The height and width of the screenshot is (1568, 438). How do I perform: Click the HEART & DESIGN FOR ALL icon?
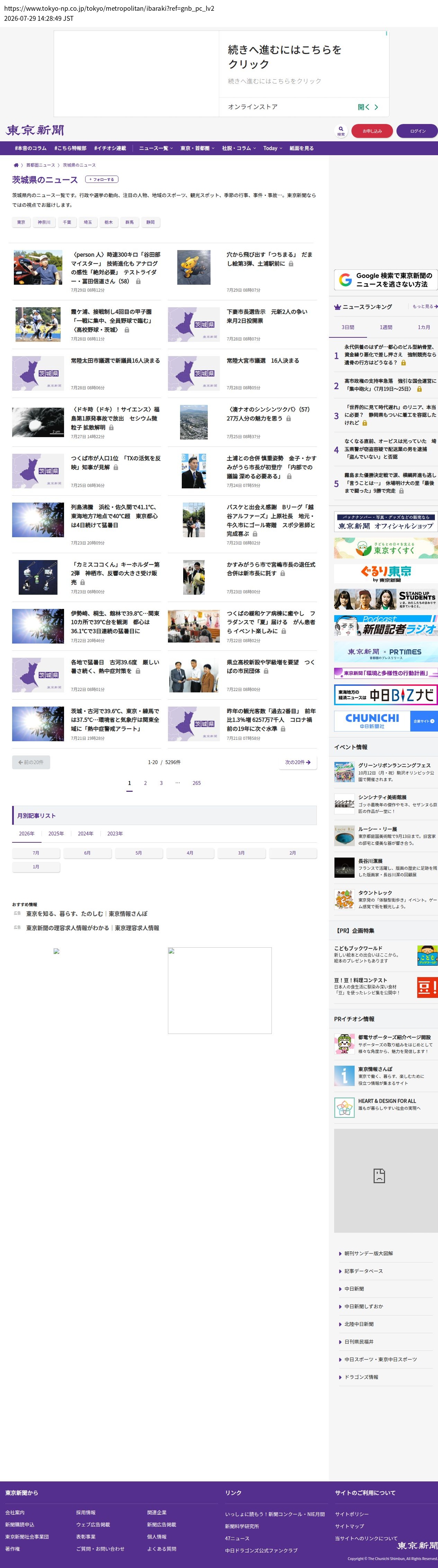(x=344, y=1107)
